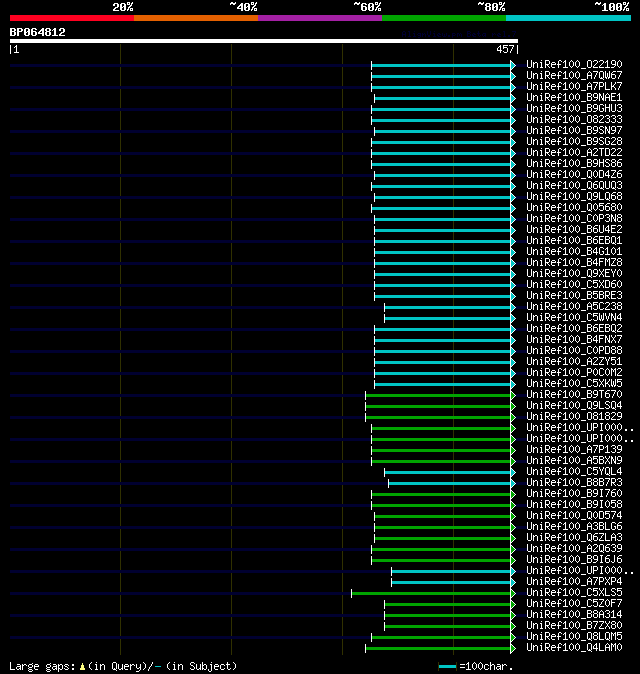Click the UniRef100_A7PXP4 label

point(574,582)
